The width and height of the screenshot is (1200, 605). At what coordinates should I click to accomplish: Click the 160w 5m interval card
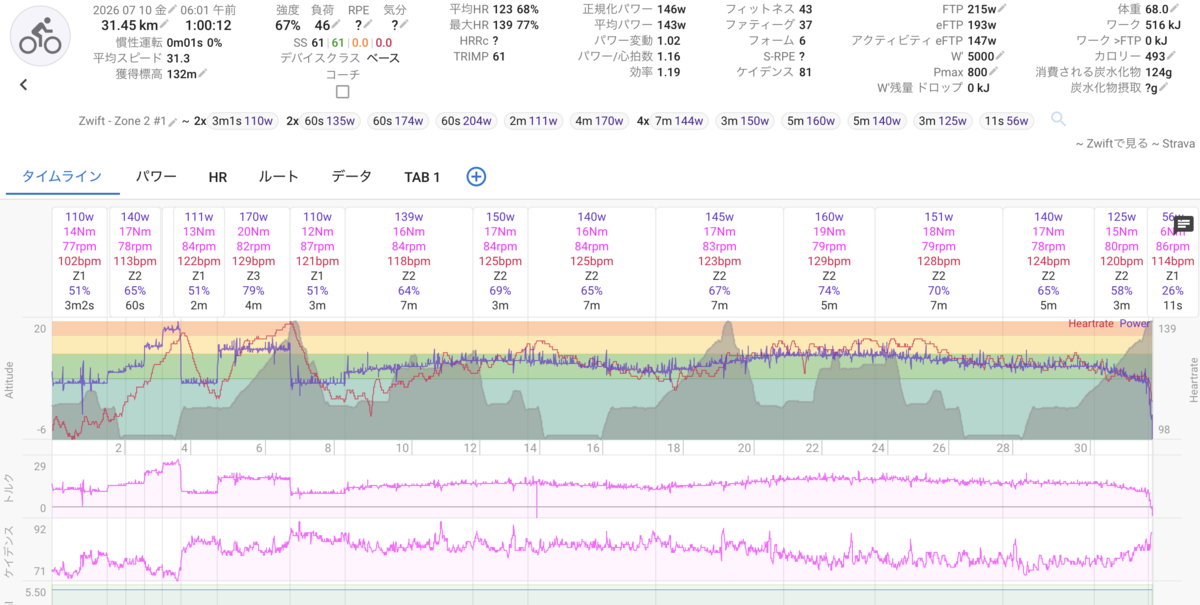(829, 262)
